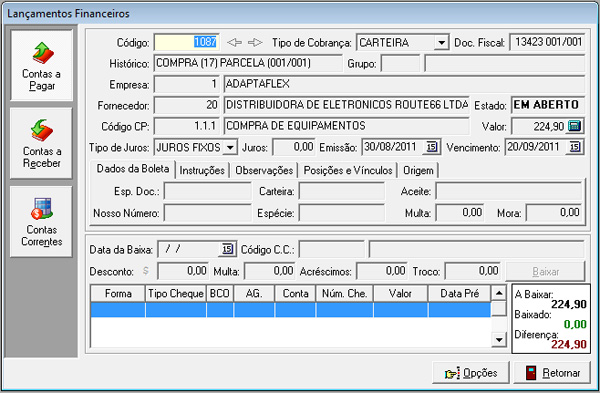Click the Diferença 224,90 value
Image resolution: width=600 pixels, height=393 pixels.
click(569, 344)
